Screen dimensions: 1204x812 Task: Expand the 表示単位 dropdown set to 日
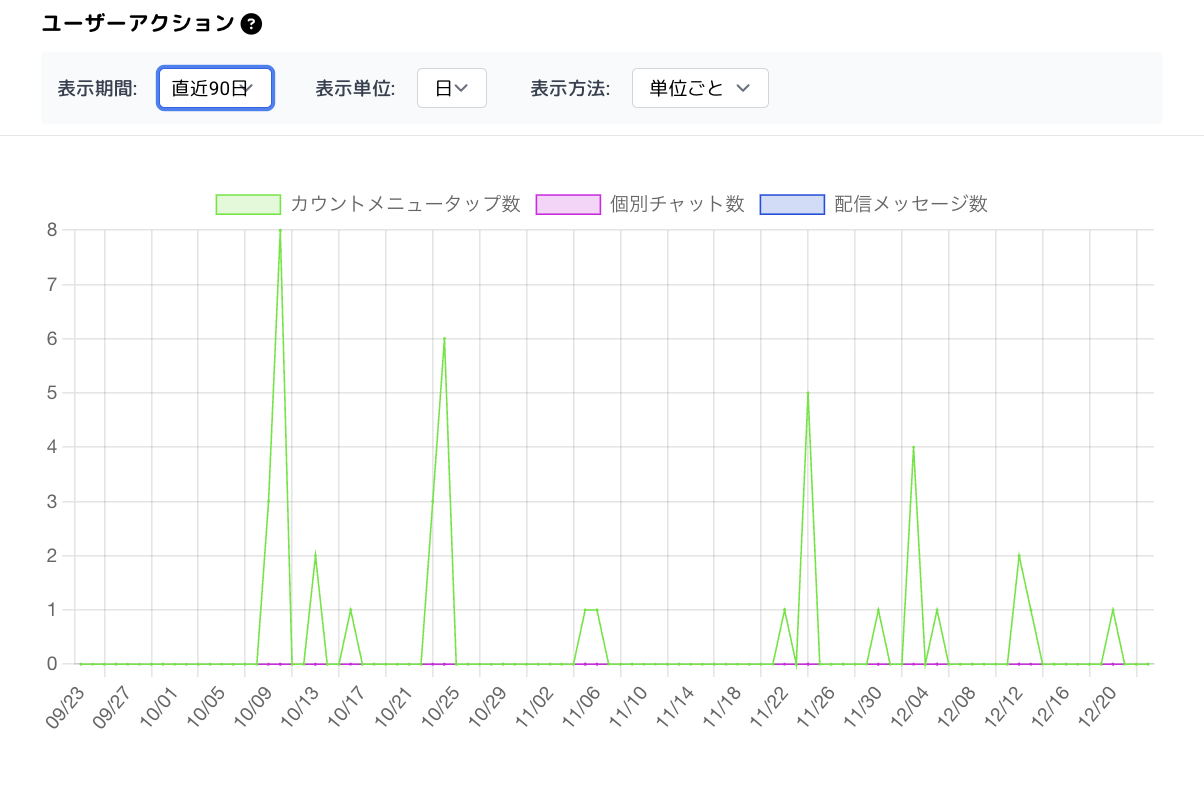451,88
